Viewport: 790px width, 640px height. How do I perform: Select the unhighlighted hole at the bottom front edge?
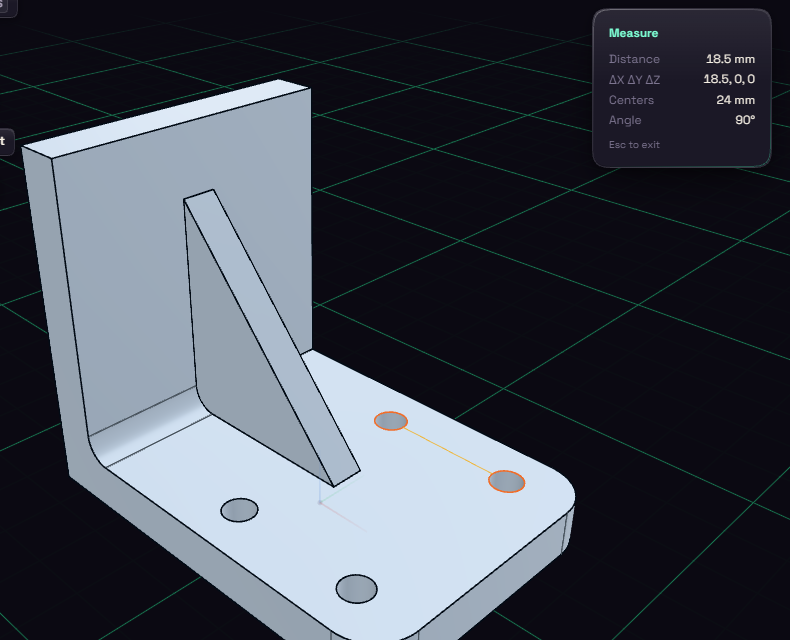tap(356, 589)
